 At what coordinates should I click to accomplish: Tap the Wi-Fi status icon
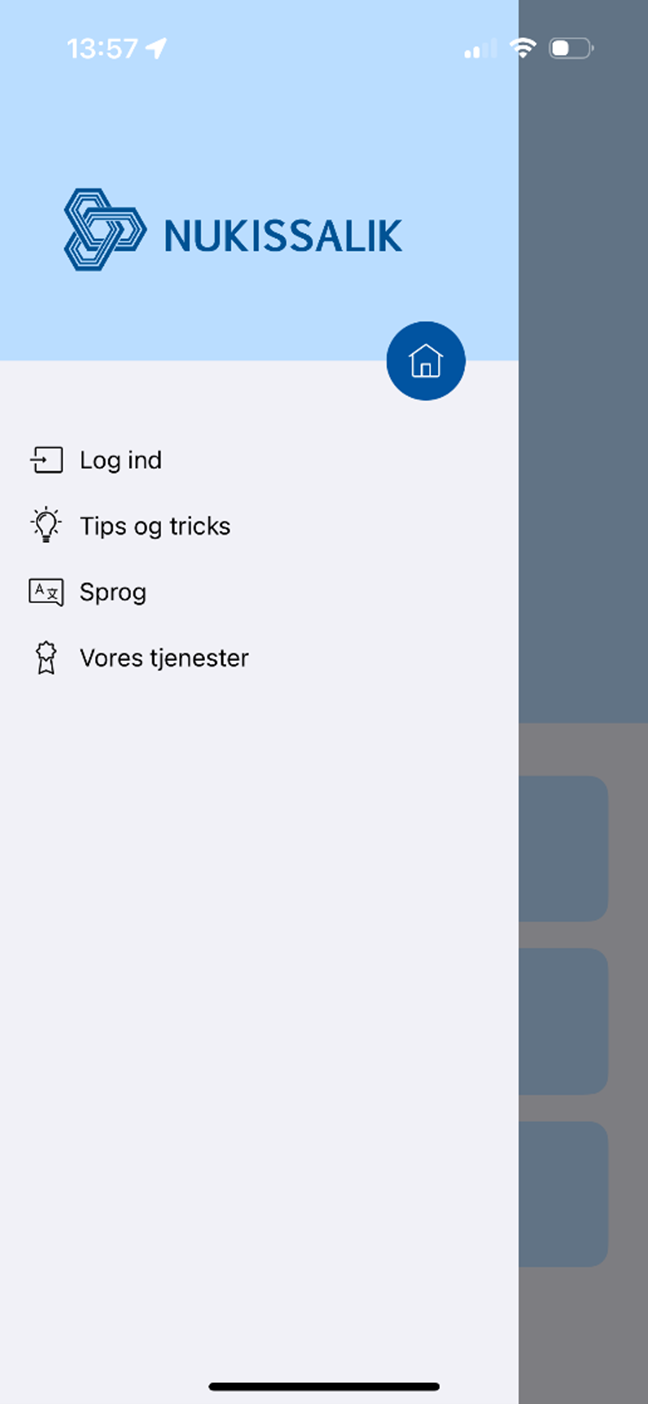click(x=522, y=48)
